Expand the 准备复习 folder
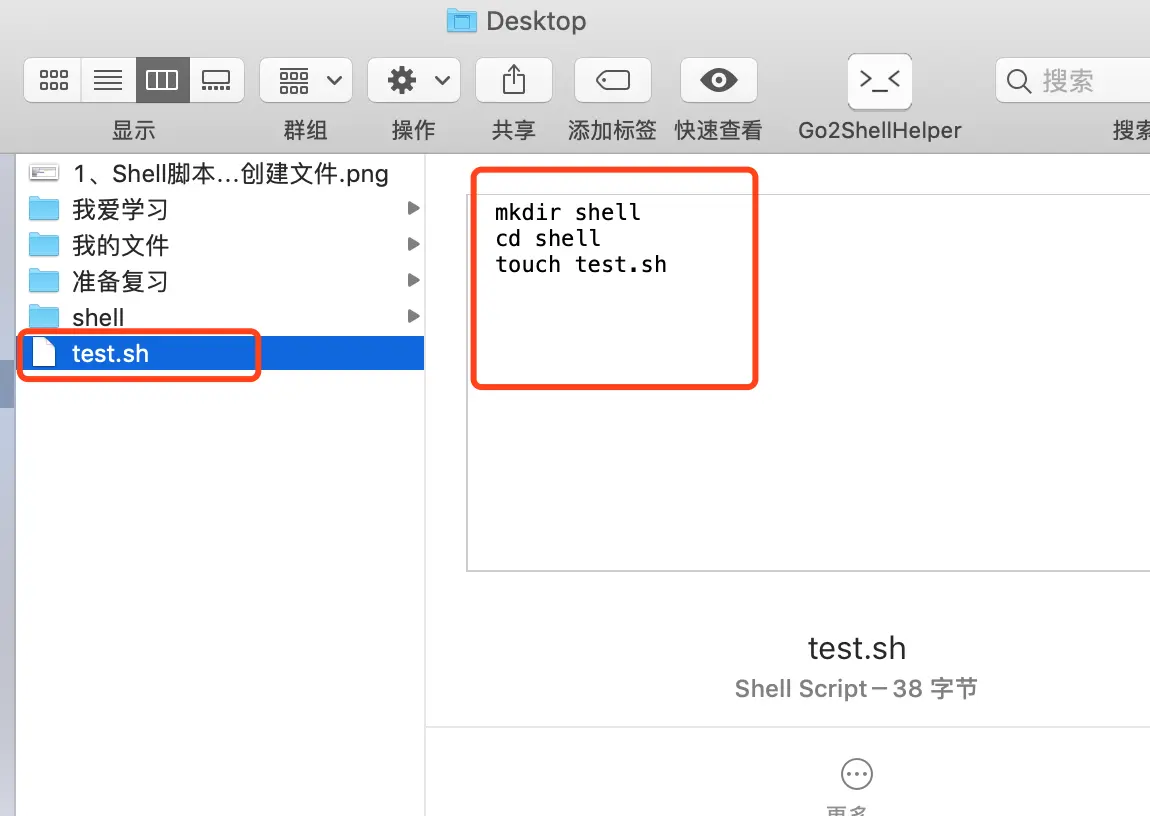This screenshot has width=1150, height=816. [413, 280]
